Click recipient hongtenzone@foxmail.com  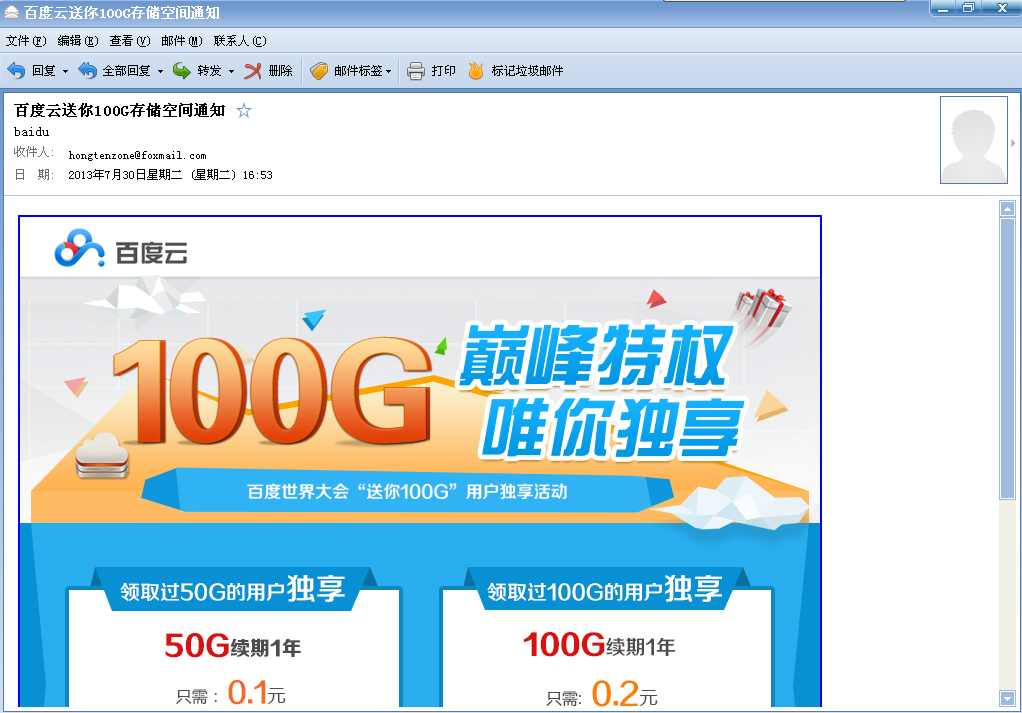[138, 155]
